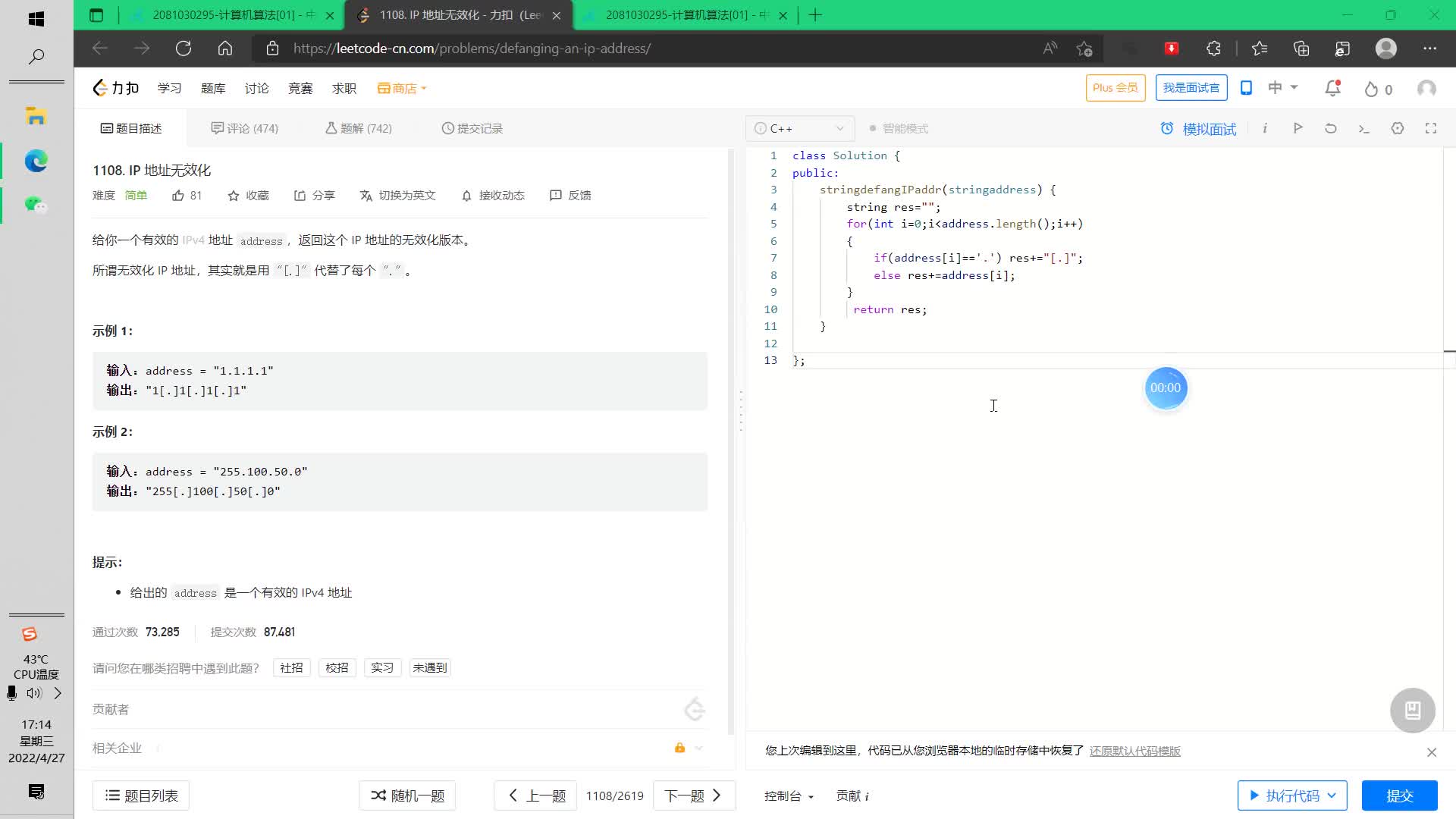Click the 提交 submit button
Screen dimensions: 1456x819
pos(1399,795)
